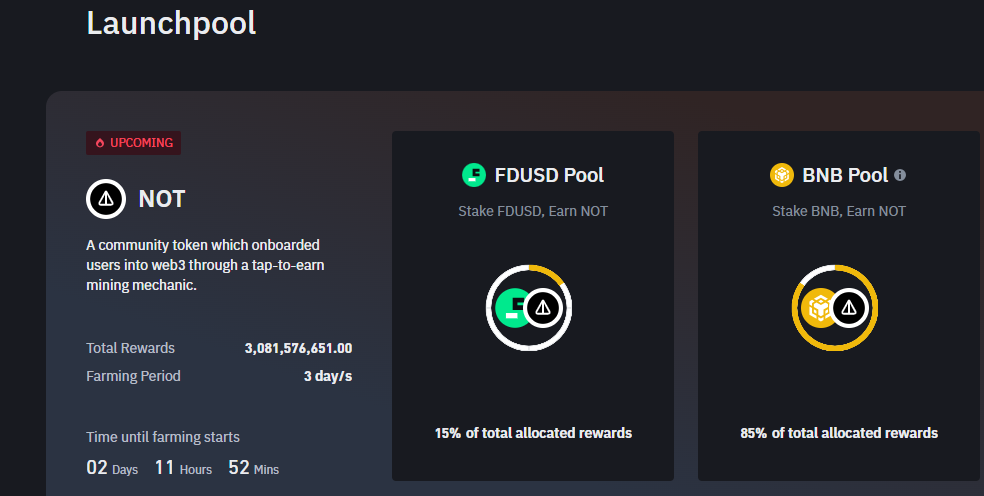Open the FDUSD Pool title link
This screenshot has height=496, width=984.
[549, 176]
